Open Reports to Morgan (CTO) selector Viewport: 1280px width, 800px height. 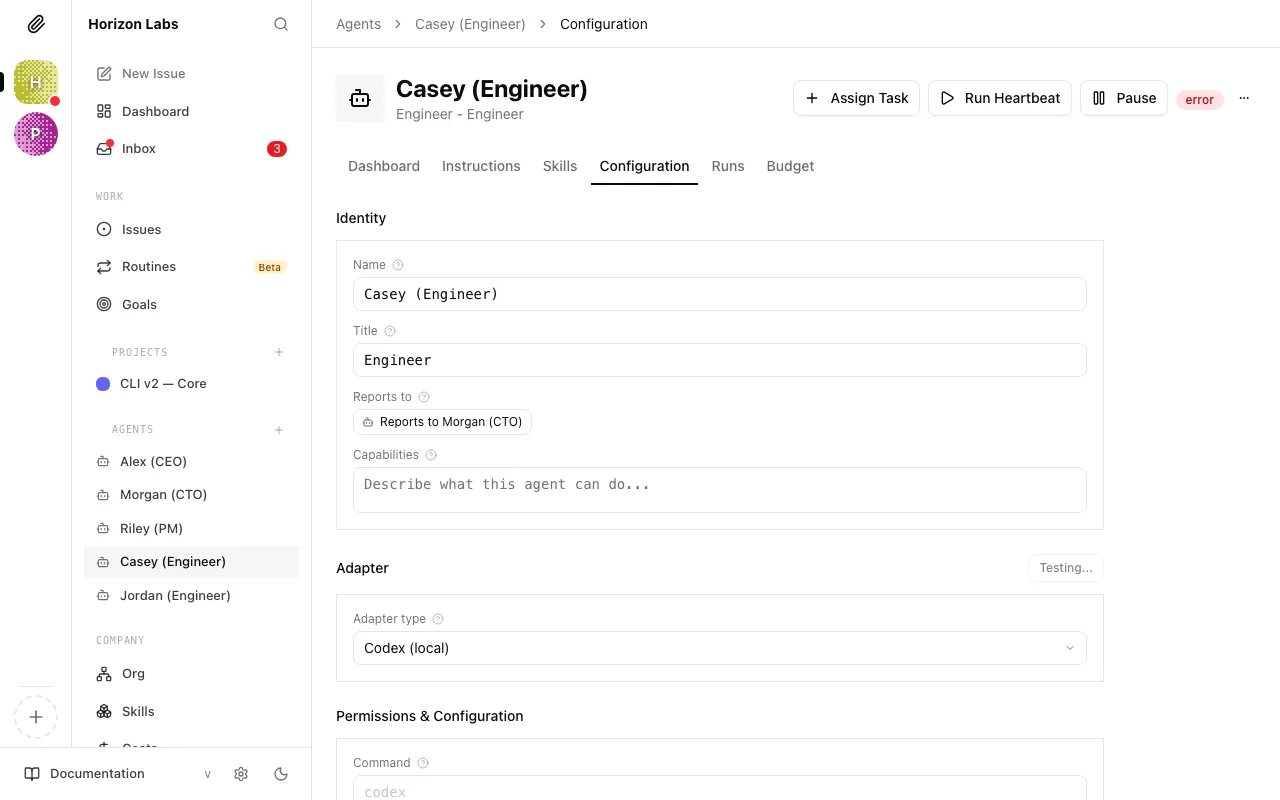pos(442,422)
